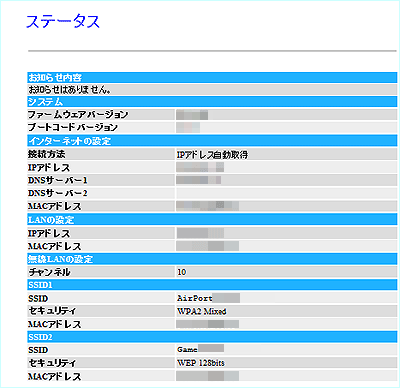Click the ステータス page heading

63,21
